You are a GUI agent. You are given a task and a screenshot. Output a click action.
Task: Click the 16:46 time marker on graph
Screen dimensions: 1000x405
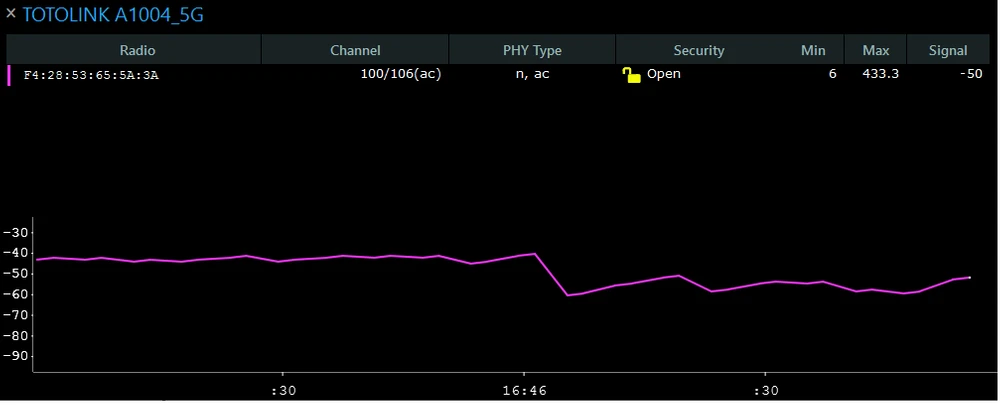coord(523,391)
